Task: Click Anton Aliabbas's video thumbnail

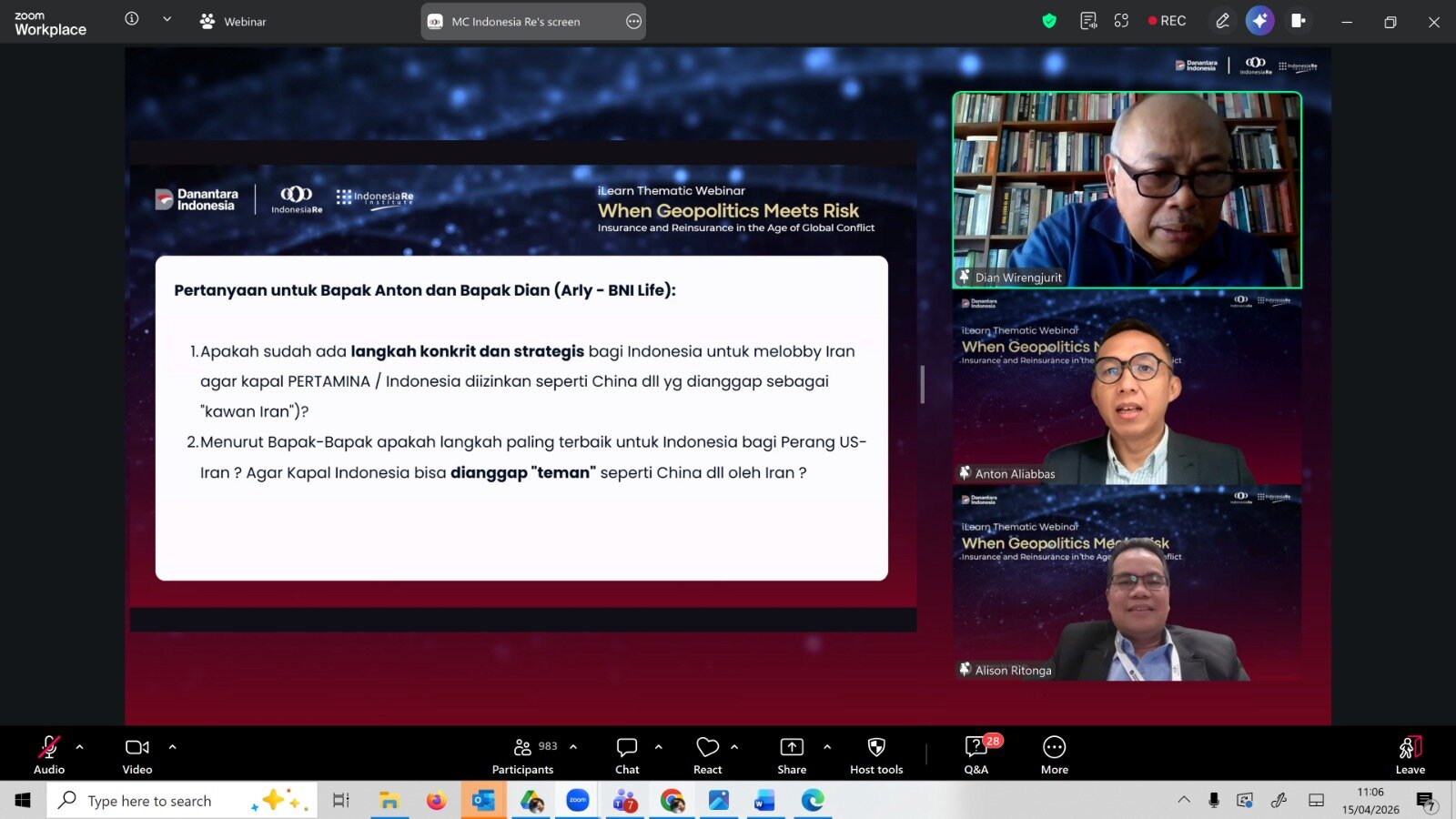Action: point(1127,387)
